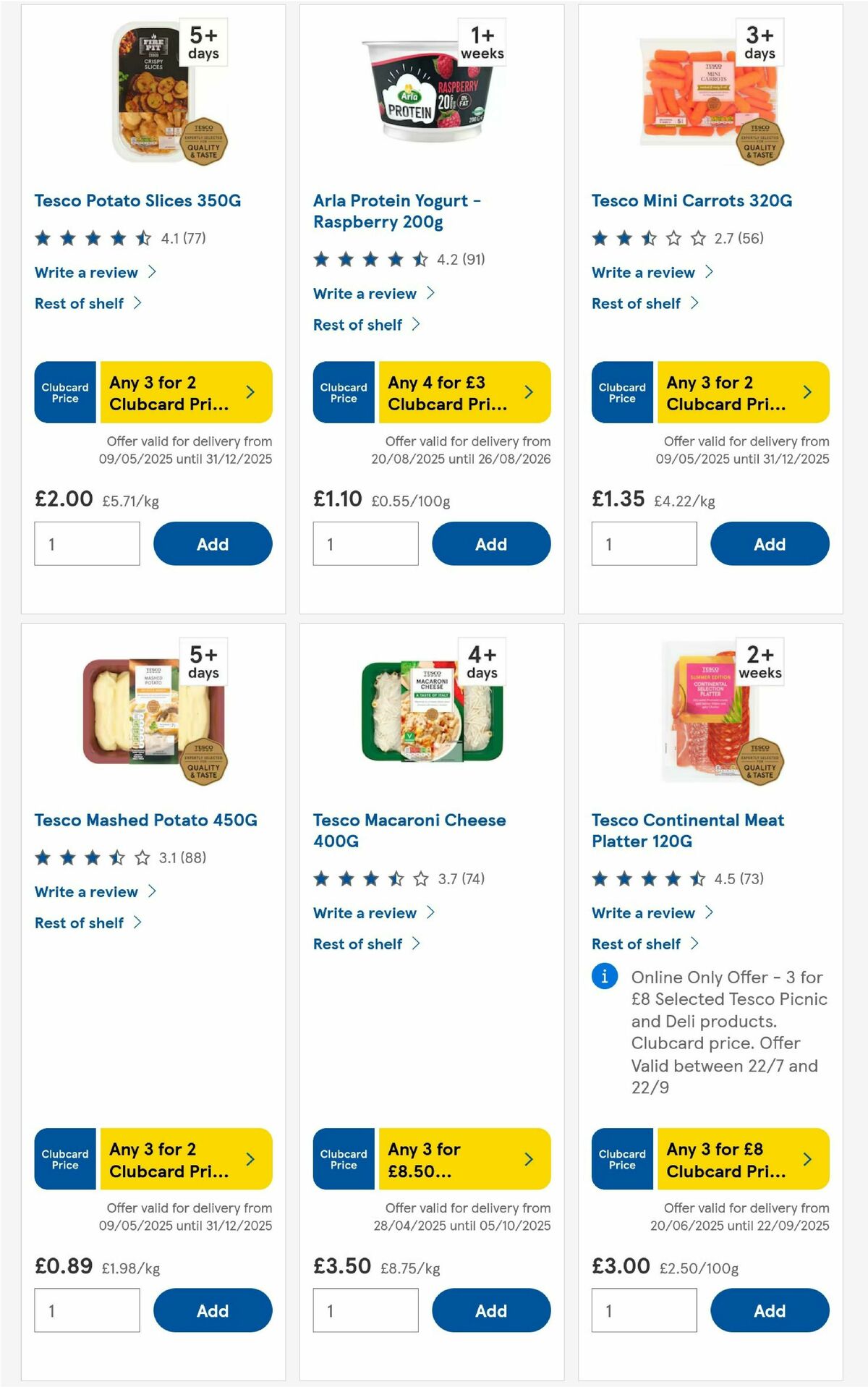Add Tesco Mini Carrots to the basket
Screen dimensions: 868x1387
(x=770, y=543)
